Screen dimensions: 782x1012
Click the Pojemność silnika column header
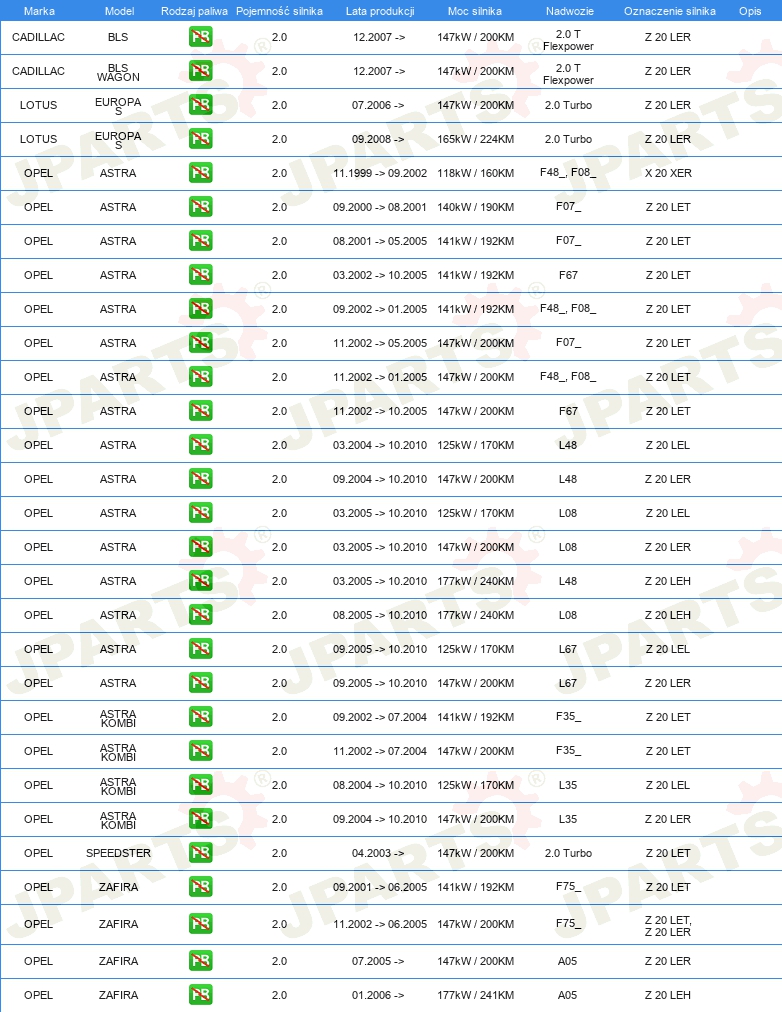(279, 11)
